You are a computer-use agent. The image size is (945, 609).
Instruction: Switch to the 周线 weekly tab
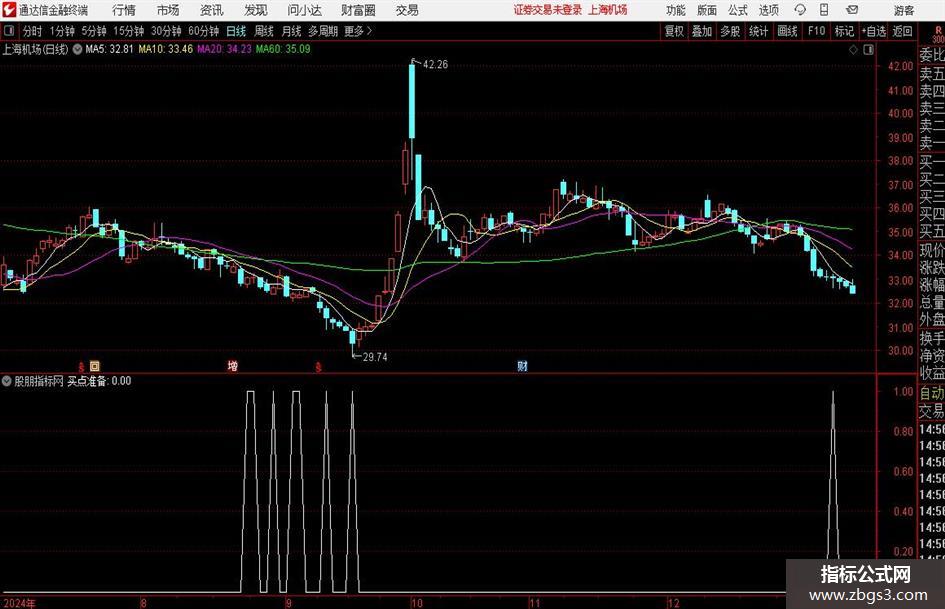point(263,31)
